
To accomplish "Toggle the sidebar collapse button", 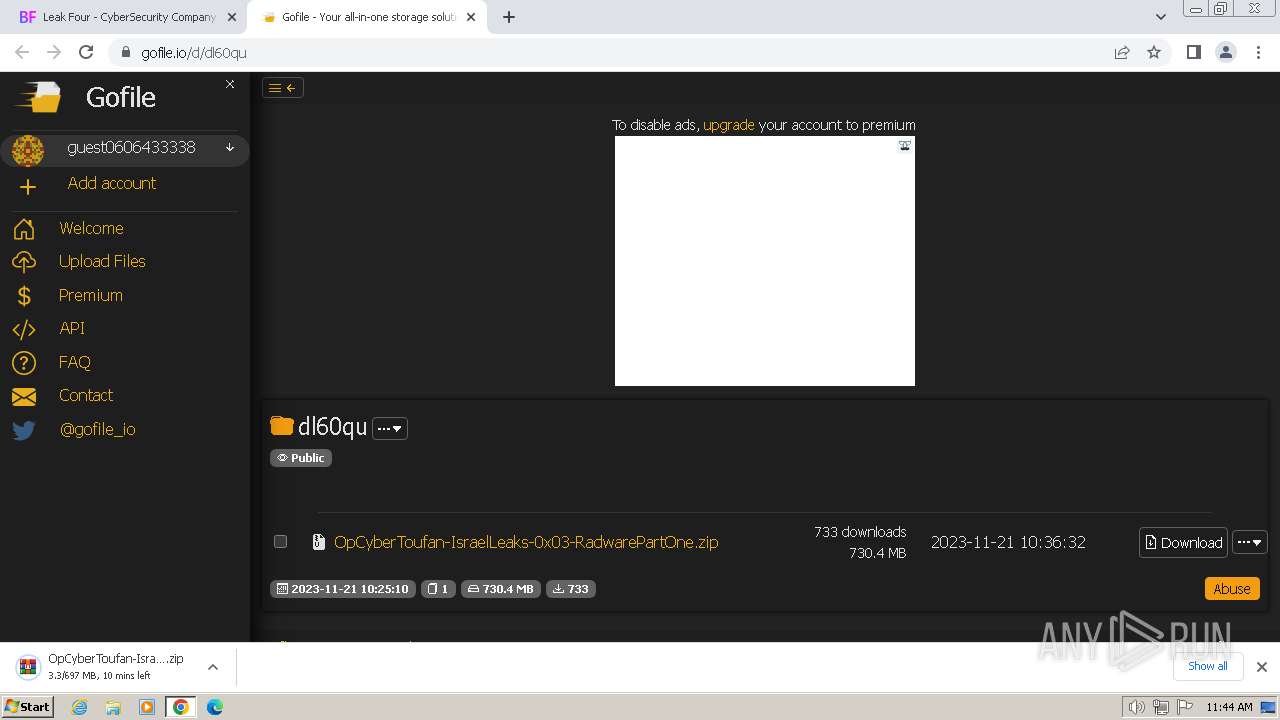I will click(283, 88).
